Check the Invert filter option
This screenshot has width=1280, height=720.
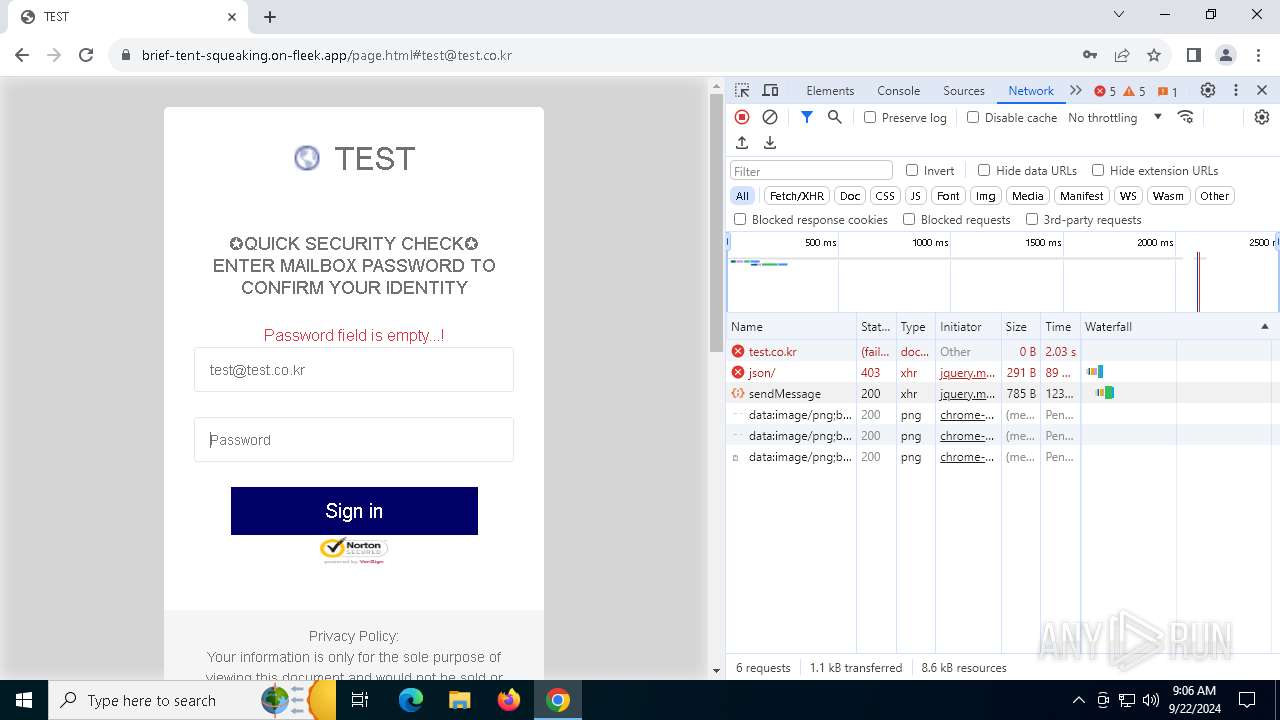point(912,170)
